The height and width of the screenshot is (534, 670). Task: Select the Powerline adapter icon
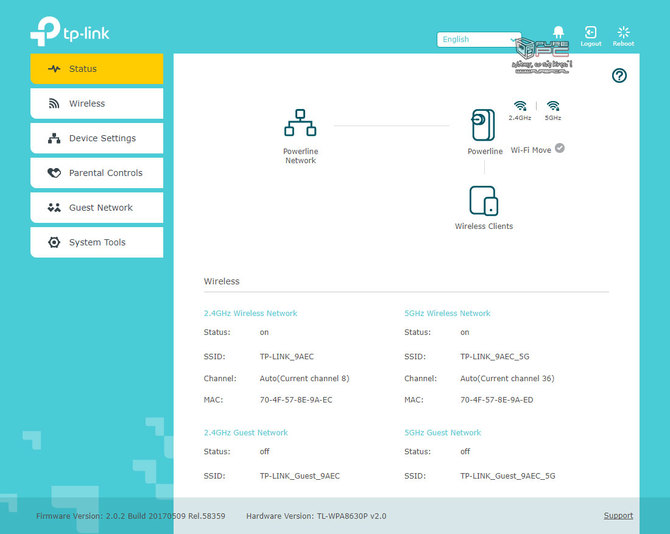point(483,125)
